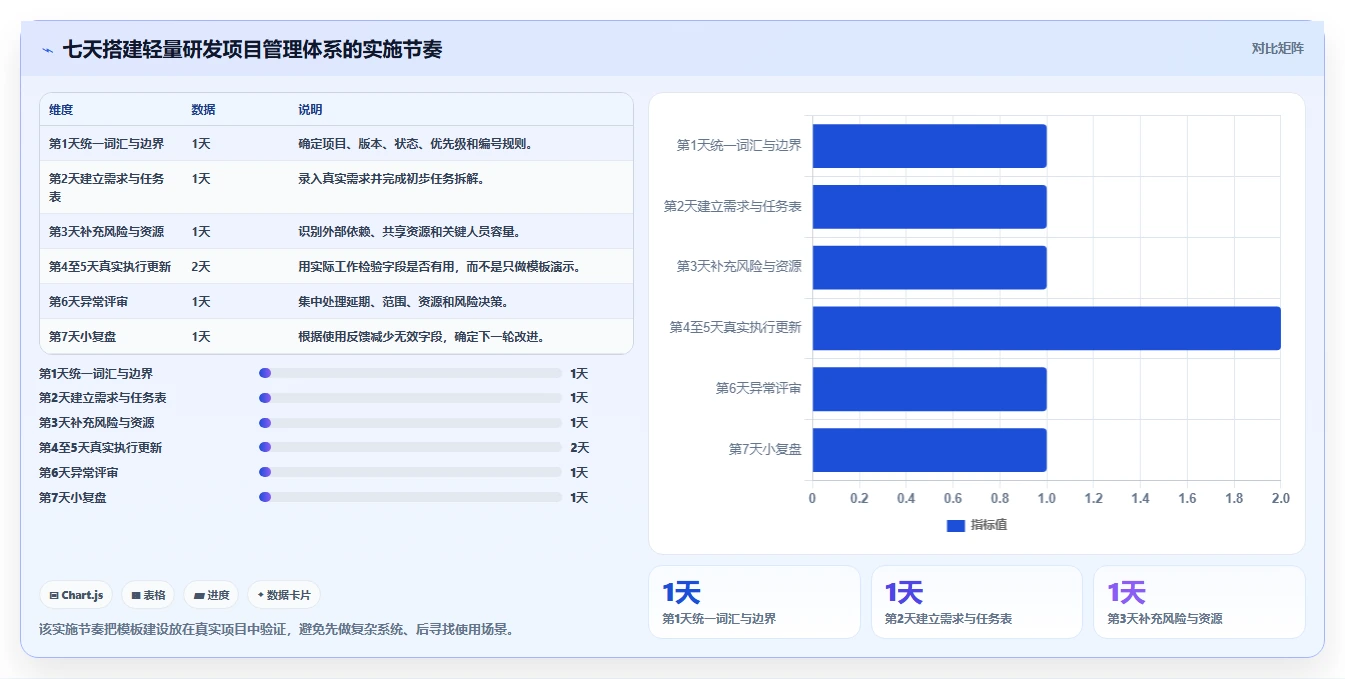Open the 1天 card for 第2天建立需求与任务表
This screenshot has height=679, width=1345.
point(976,602)
